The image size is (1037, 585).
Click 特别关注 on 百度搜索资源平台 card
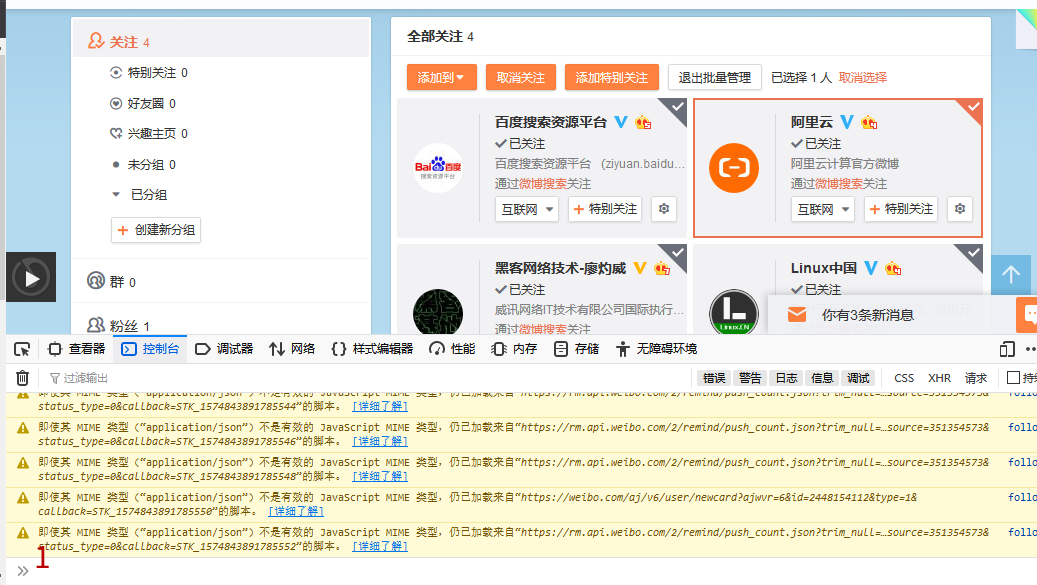(x=605, y=210)
